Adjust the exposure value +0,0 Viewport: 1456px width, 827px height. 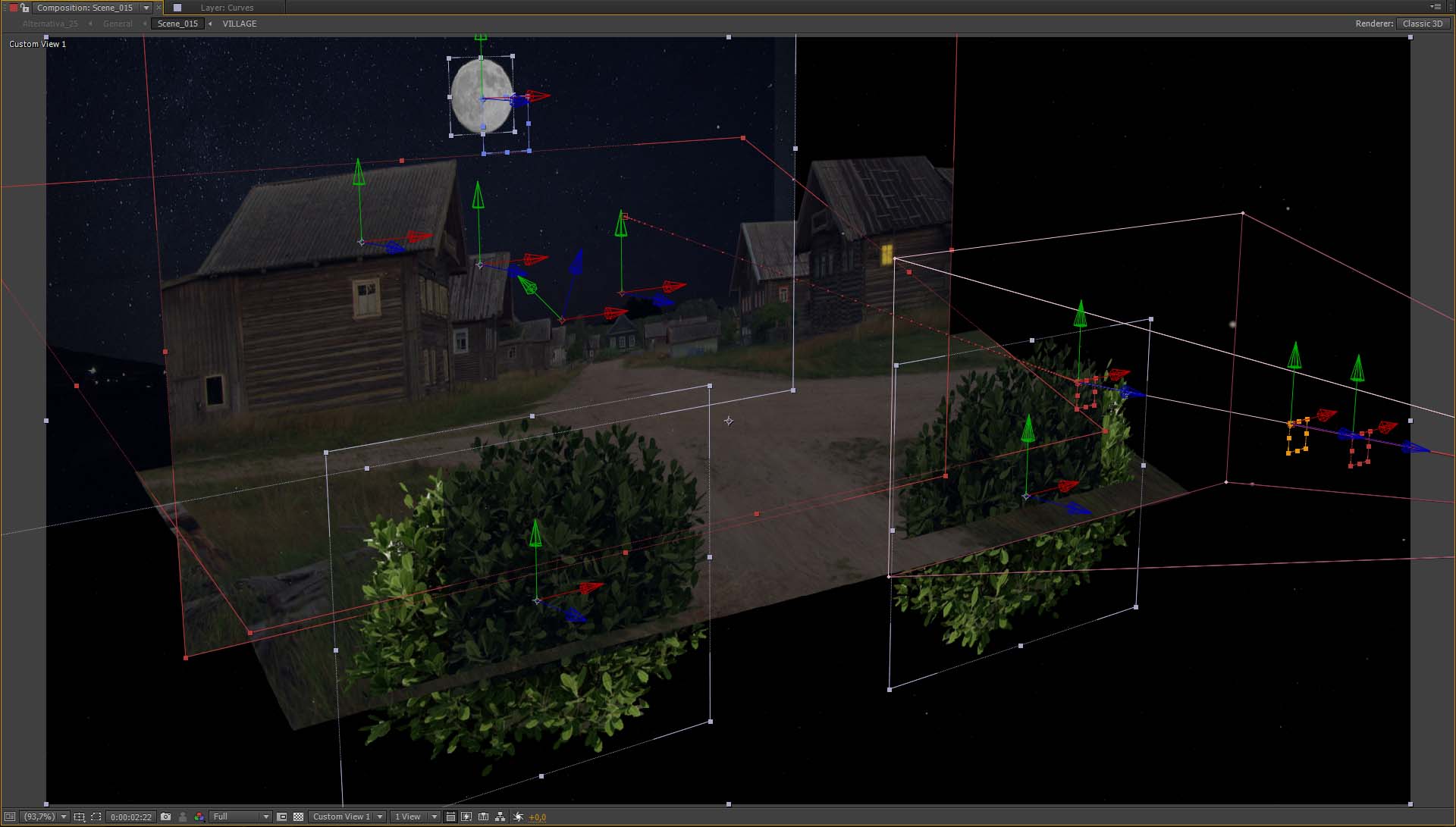tap(538, 817)
